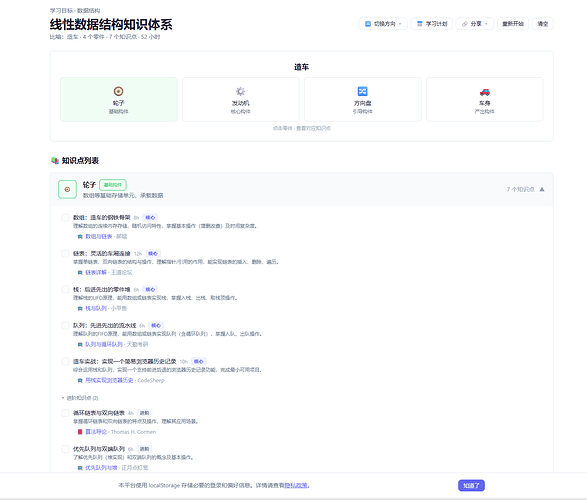Image resolution: width=587 pixels, height=500 pixels.
Task: Check off the 队列 knowledge point
Action: click(x=65, y=325)
